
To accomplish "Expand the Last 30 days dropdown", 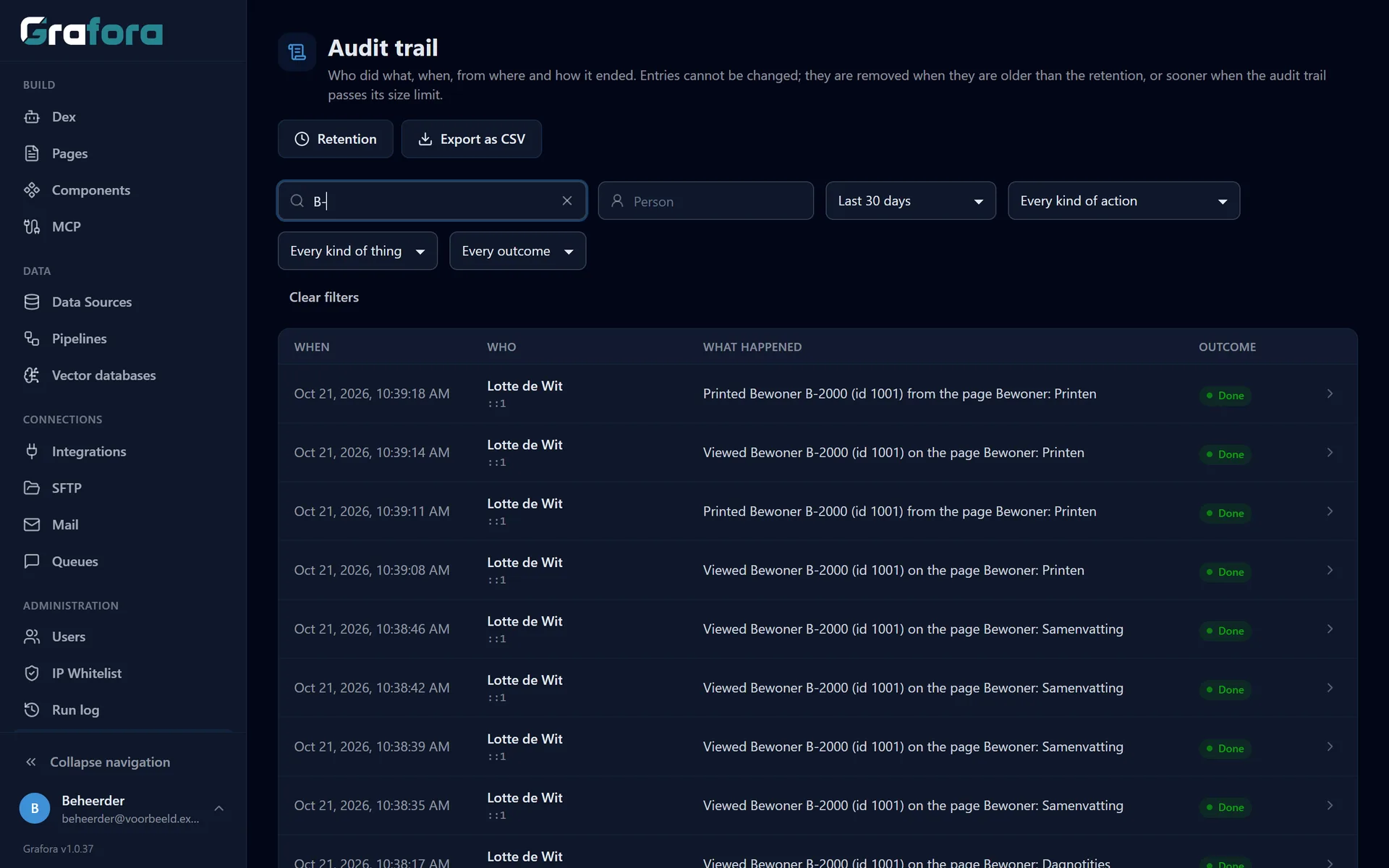I will coord(911,201).
